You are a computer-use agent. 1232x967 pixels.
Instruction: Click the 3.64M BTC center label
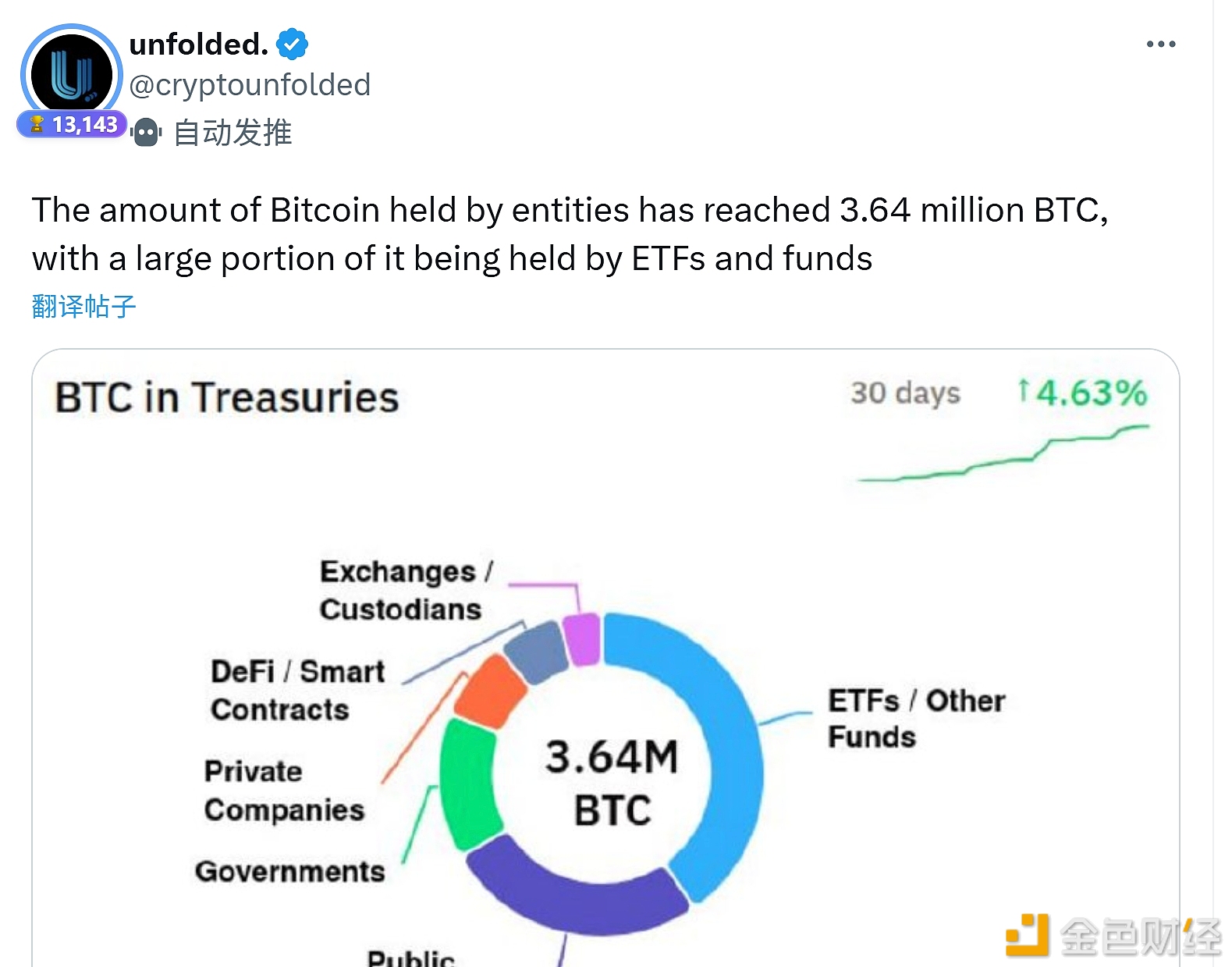tap(612, 782)
